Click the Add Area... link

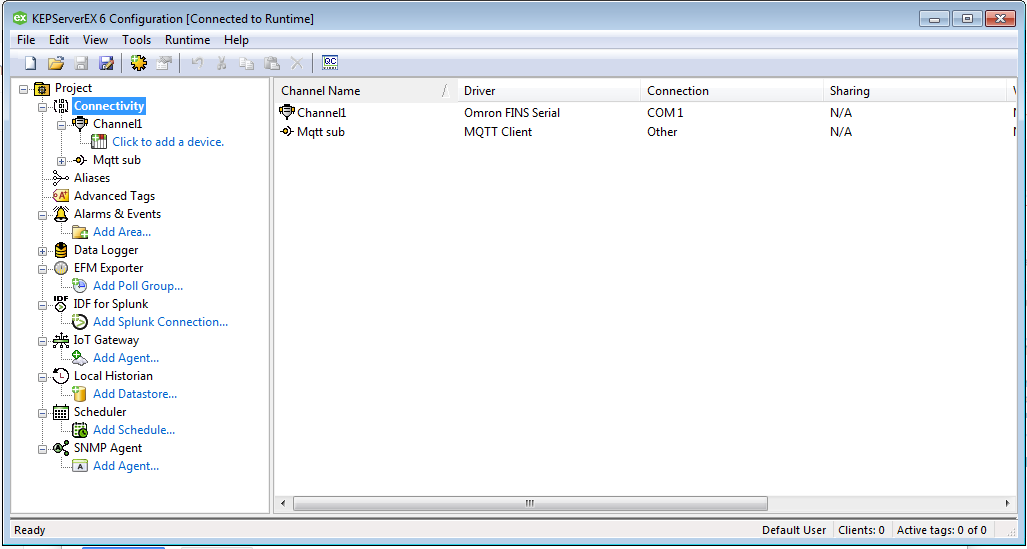(x=122, y=232)
